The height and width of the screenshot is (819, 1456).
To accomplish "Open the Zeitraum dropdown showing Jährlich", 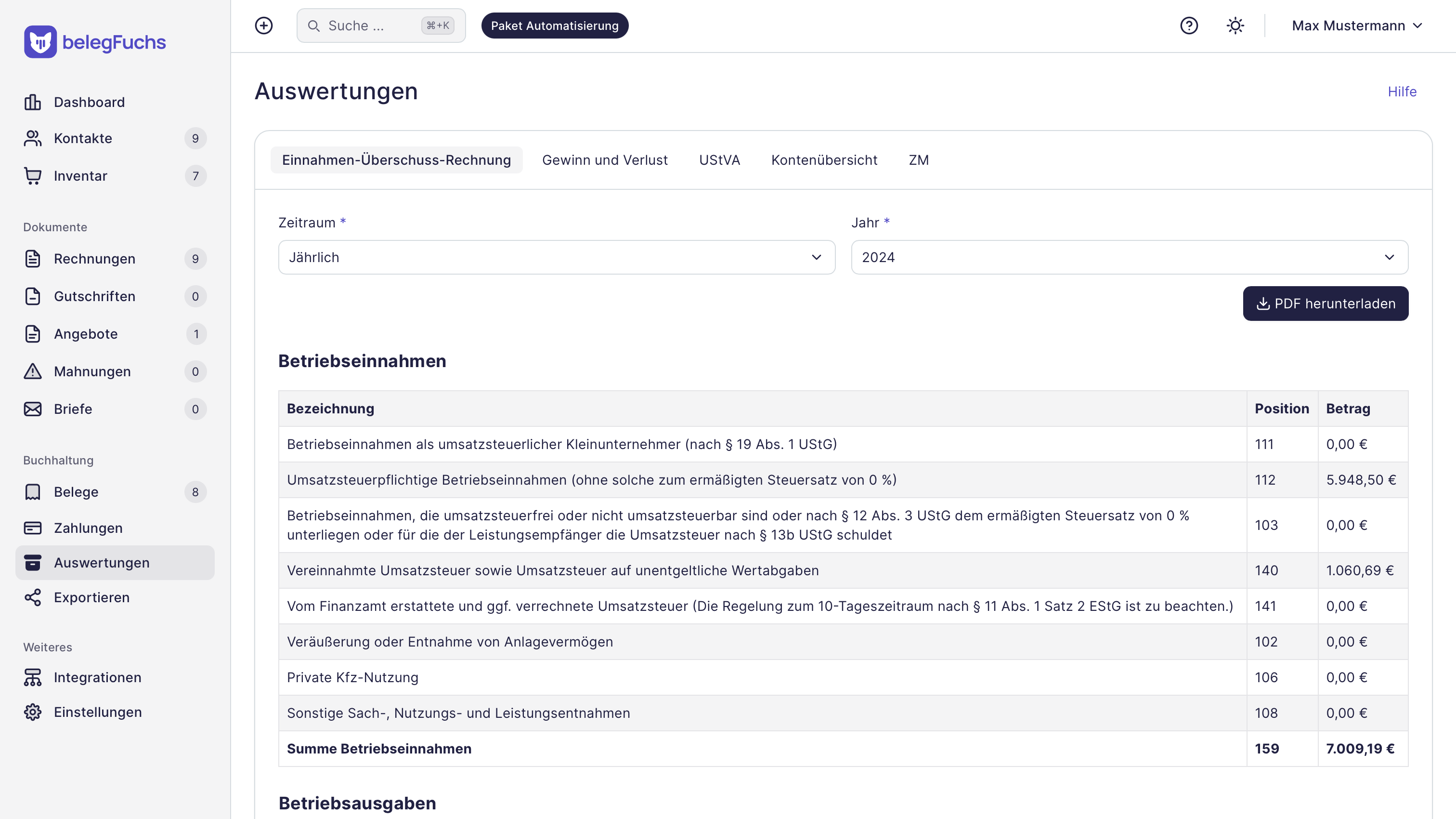I will tap(556, 257).
